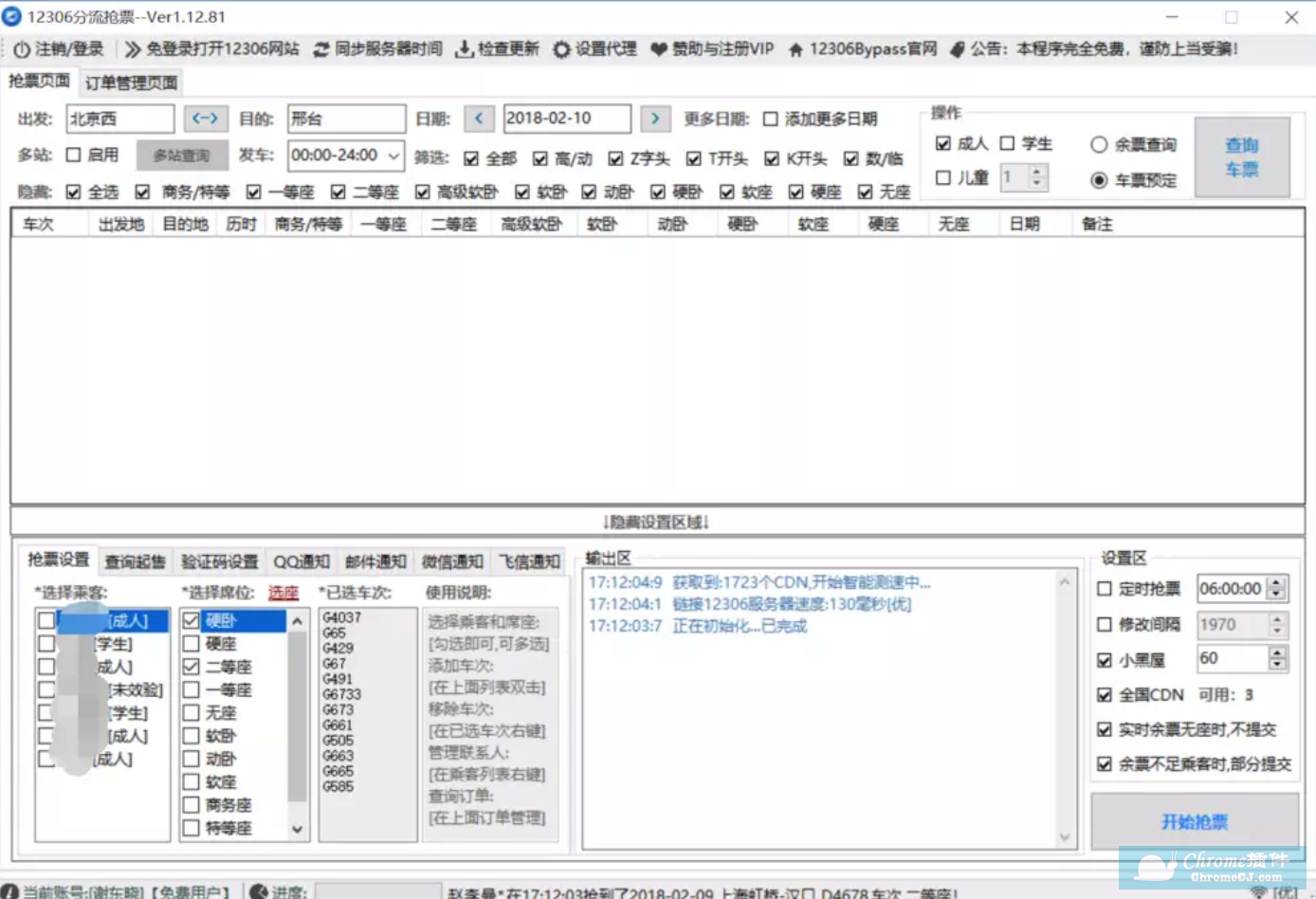Click the 开始抢票 button
This screenshot has height=899, width=1316.
1195,822
